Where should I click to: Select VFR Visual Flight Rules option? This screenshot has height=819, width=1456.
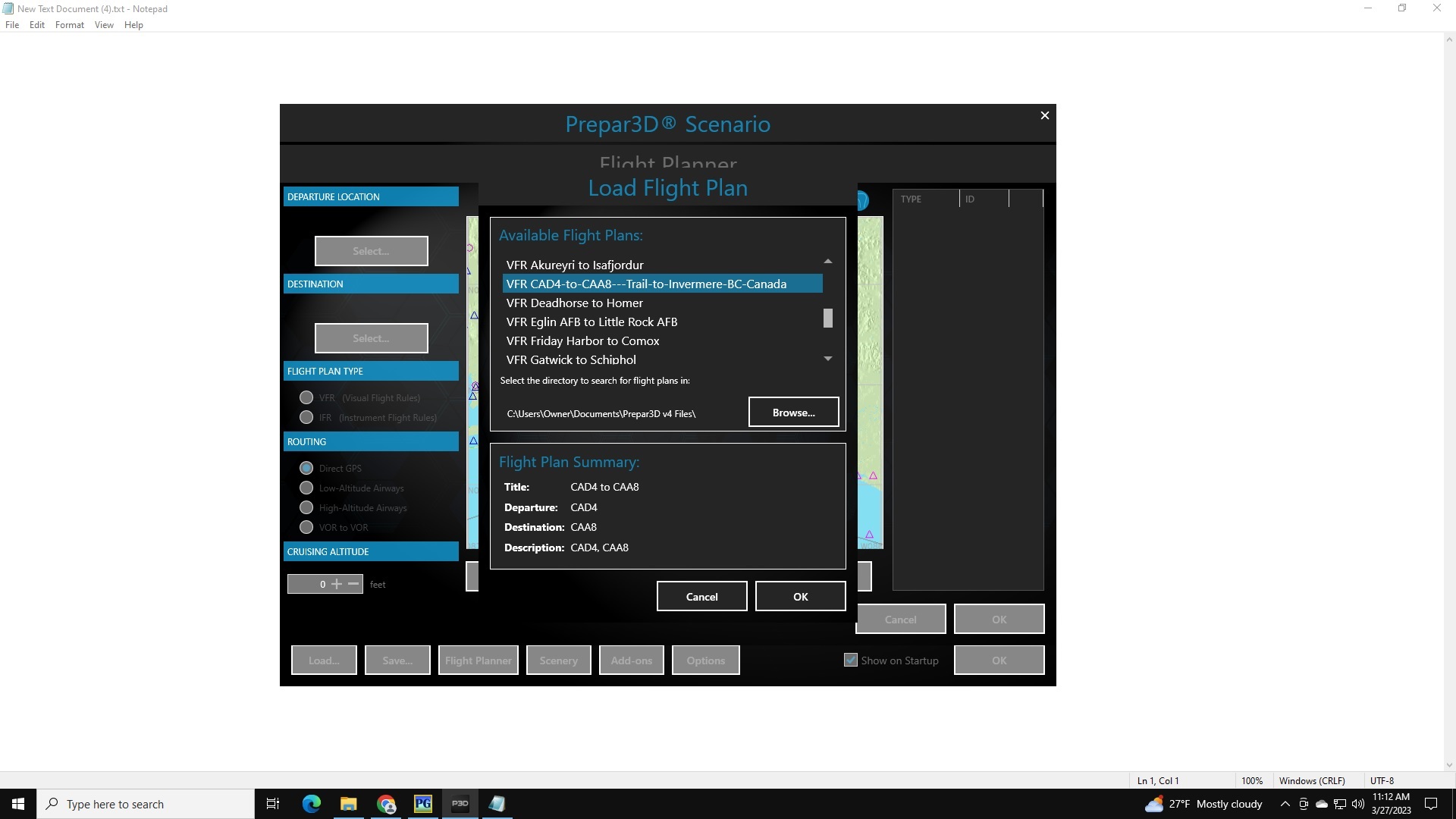306,397
